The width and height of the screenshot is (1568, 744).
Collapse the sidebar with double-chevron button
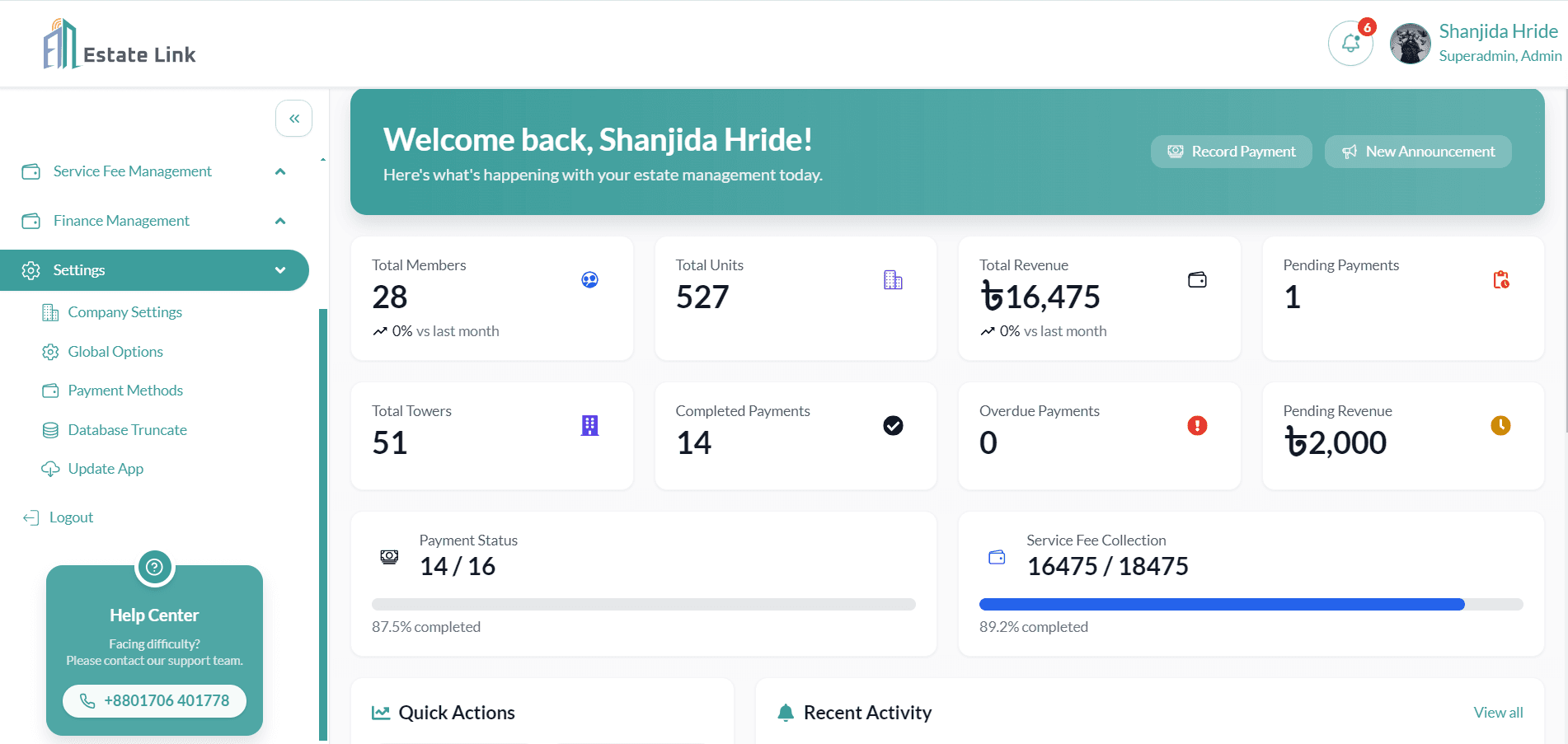[x=293, y=119]
